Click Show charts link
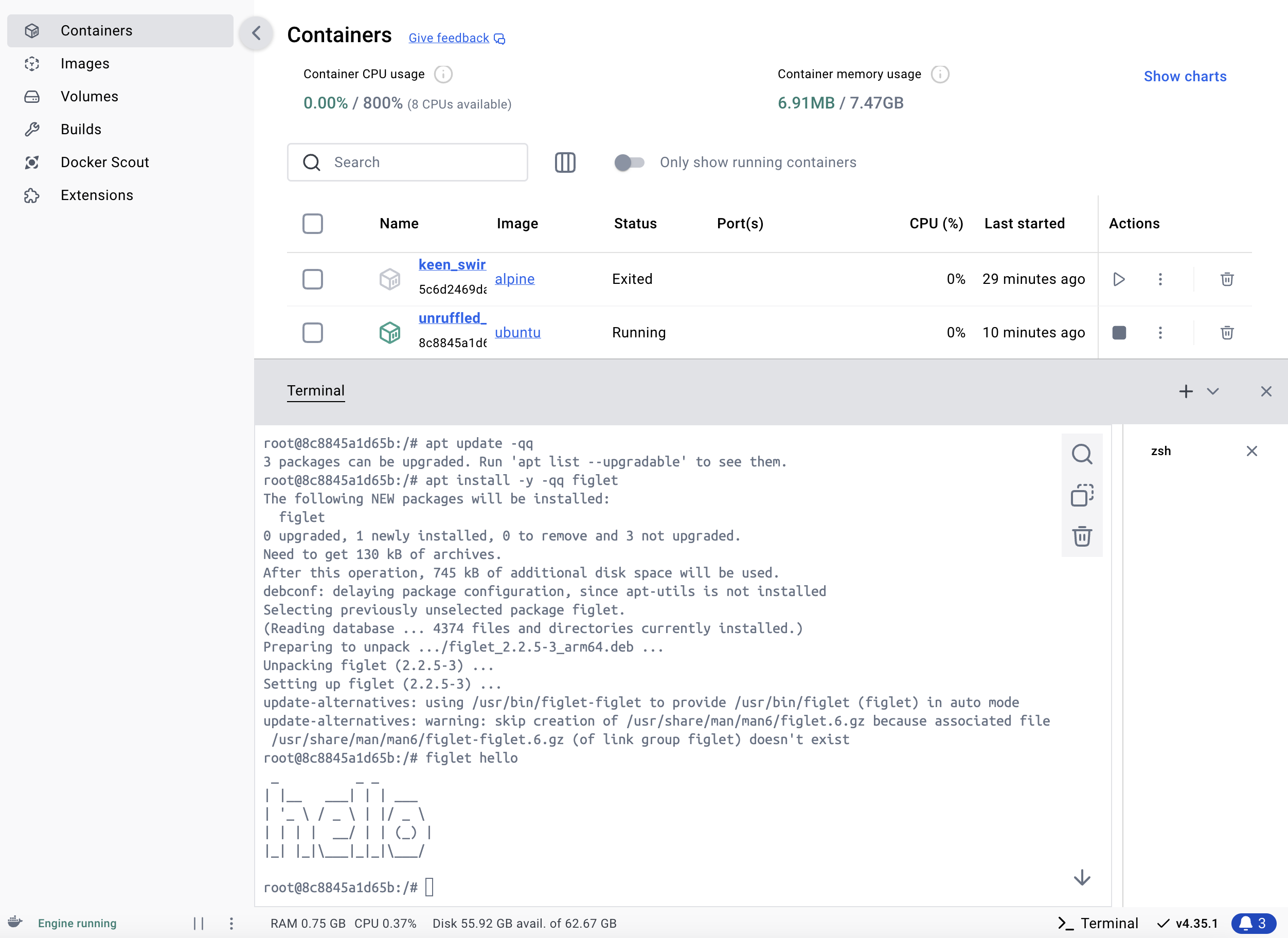Viewport: 1288px width, 938px height. (x=1185, y=76)
